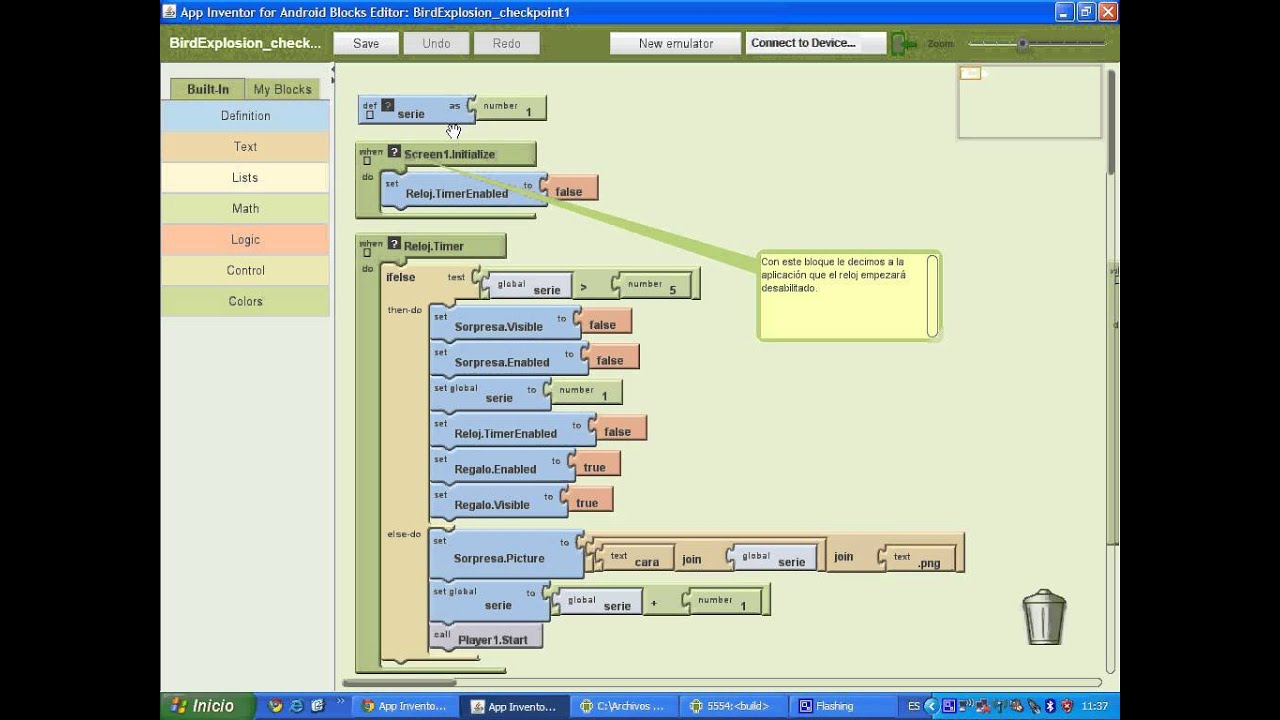Click the Bluetooth tray icon
This screenshot has height=720, width=1280.
tap(1050, 706)
